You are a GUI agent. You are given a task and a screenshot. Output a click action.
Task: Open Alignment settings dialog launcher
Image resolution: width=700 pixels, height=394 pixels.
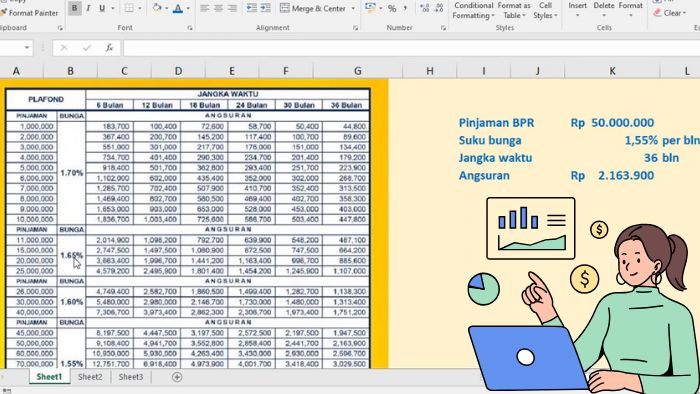click(355, 28)
